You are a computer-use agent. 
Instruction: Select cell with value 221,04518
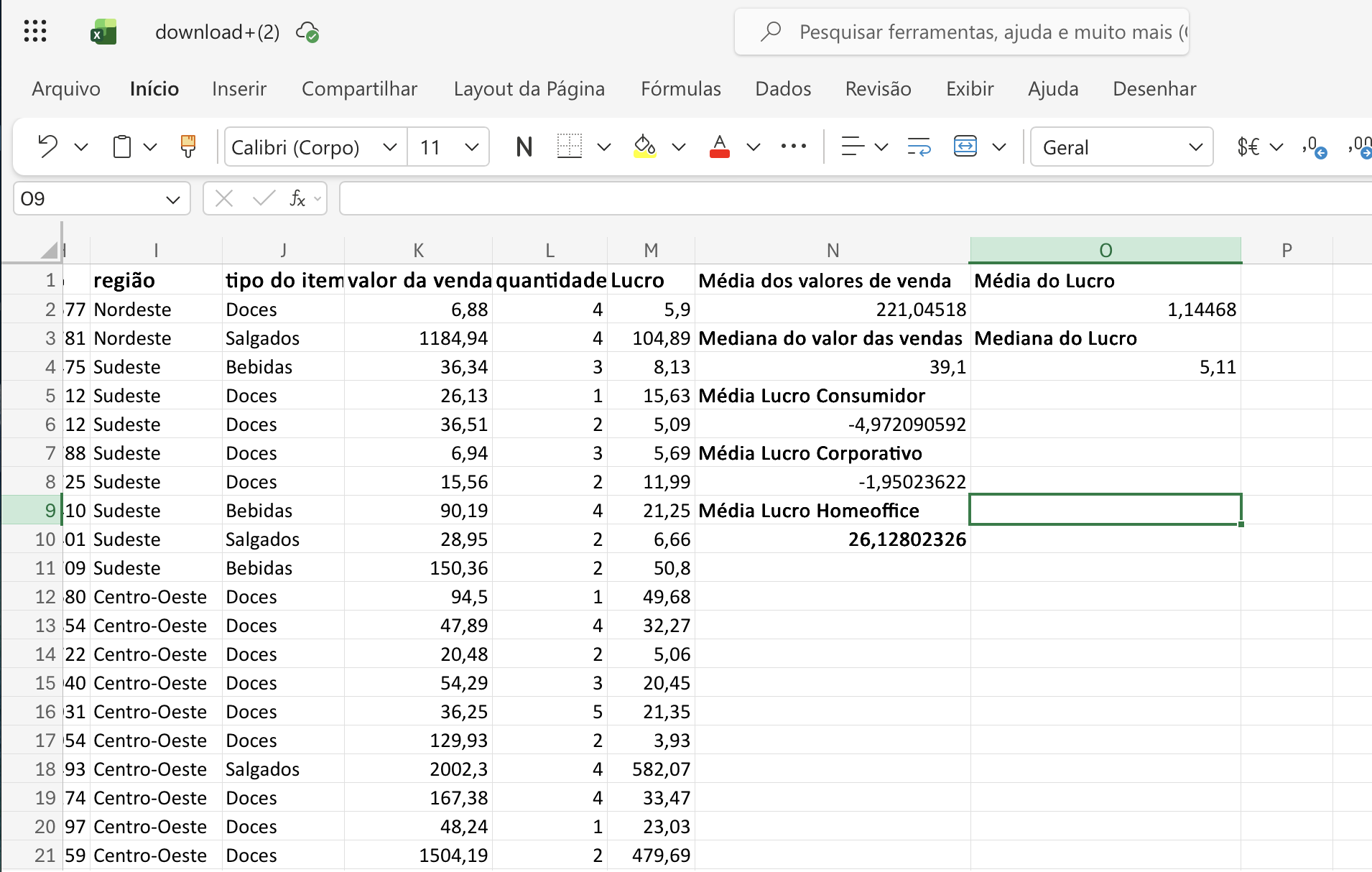(833, 309)
